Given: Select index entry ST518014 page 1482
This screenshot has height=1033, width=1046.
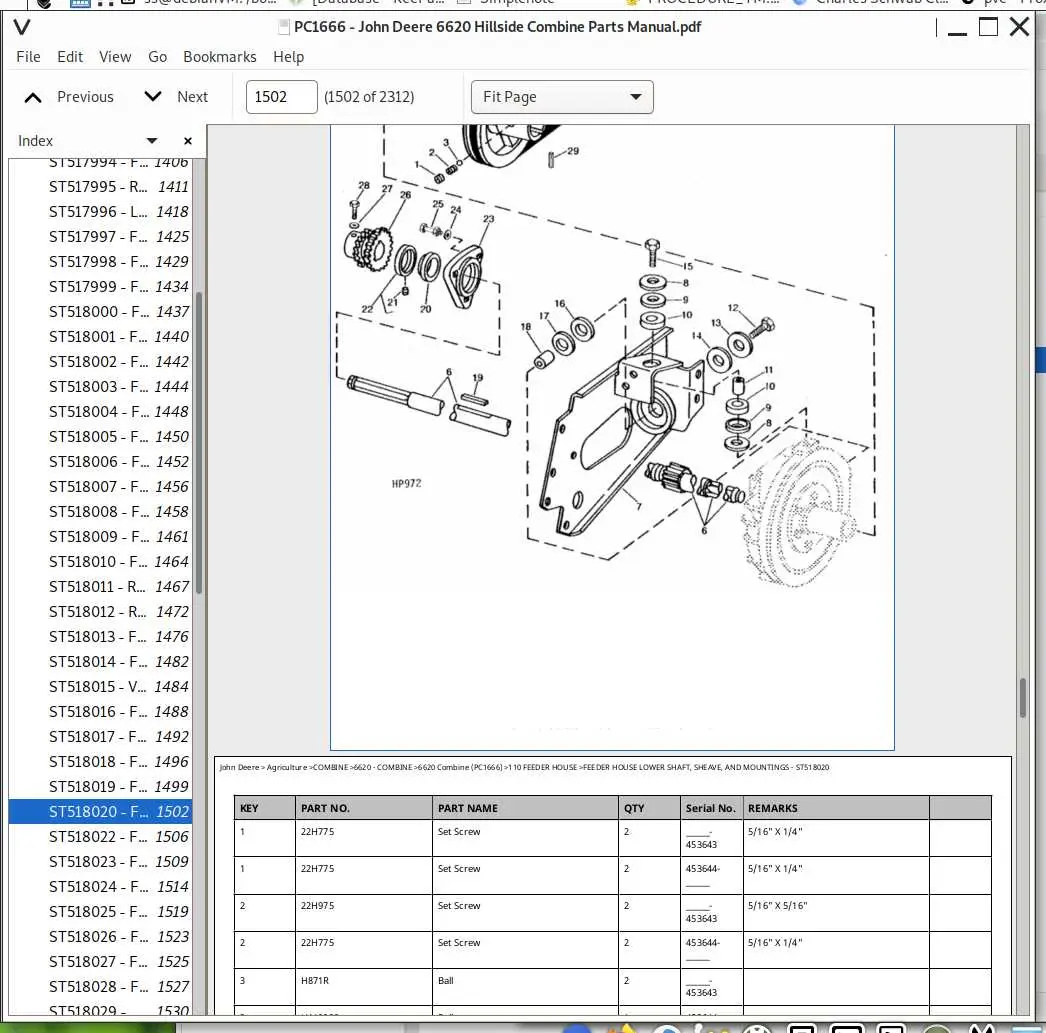Looking at the screenshot, I should click(100, 662).
